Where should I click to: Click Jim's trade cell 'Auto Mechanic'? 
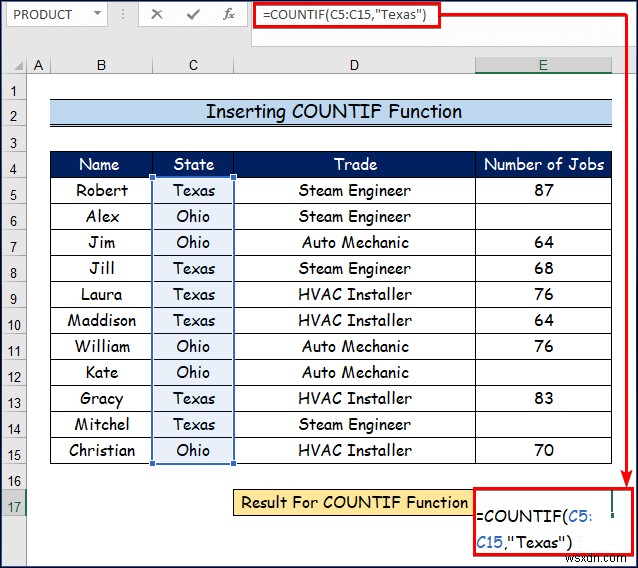(x=354, y=242)
